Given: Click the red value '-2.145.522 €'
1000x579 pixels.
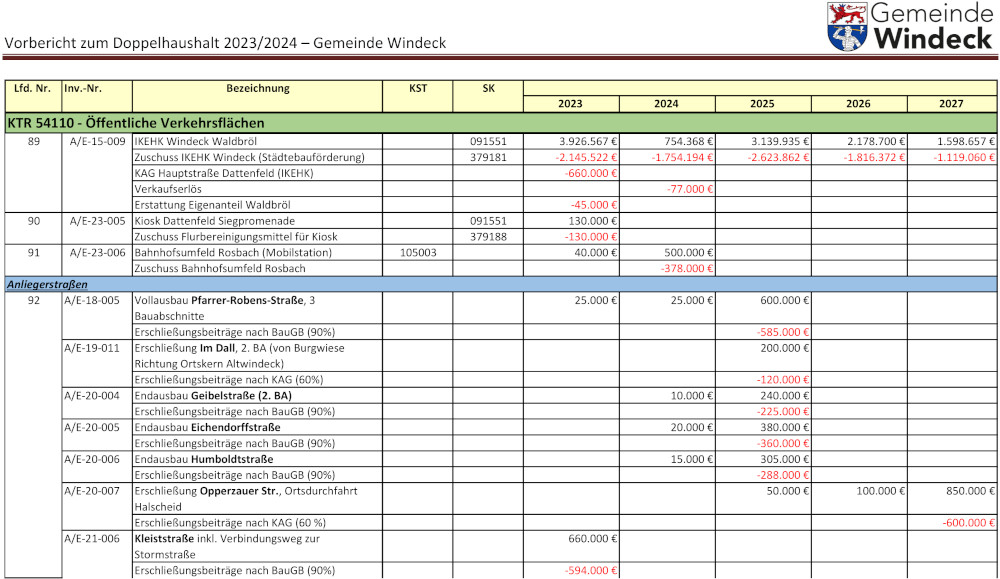Looking at the screenshot, I should (x=586, y=158).
